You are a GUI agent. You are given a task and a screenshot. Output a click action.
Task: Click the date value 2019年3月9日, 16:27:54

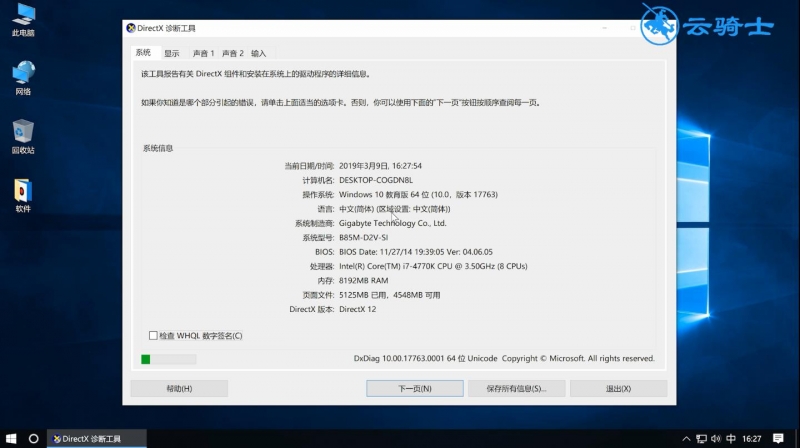click(x=380, y=166)
